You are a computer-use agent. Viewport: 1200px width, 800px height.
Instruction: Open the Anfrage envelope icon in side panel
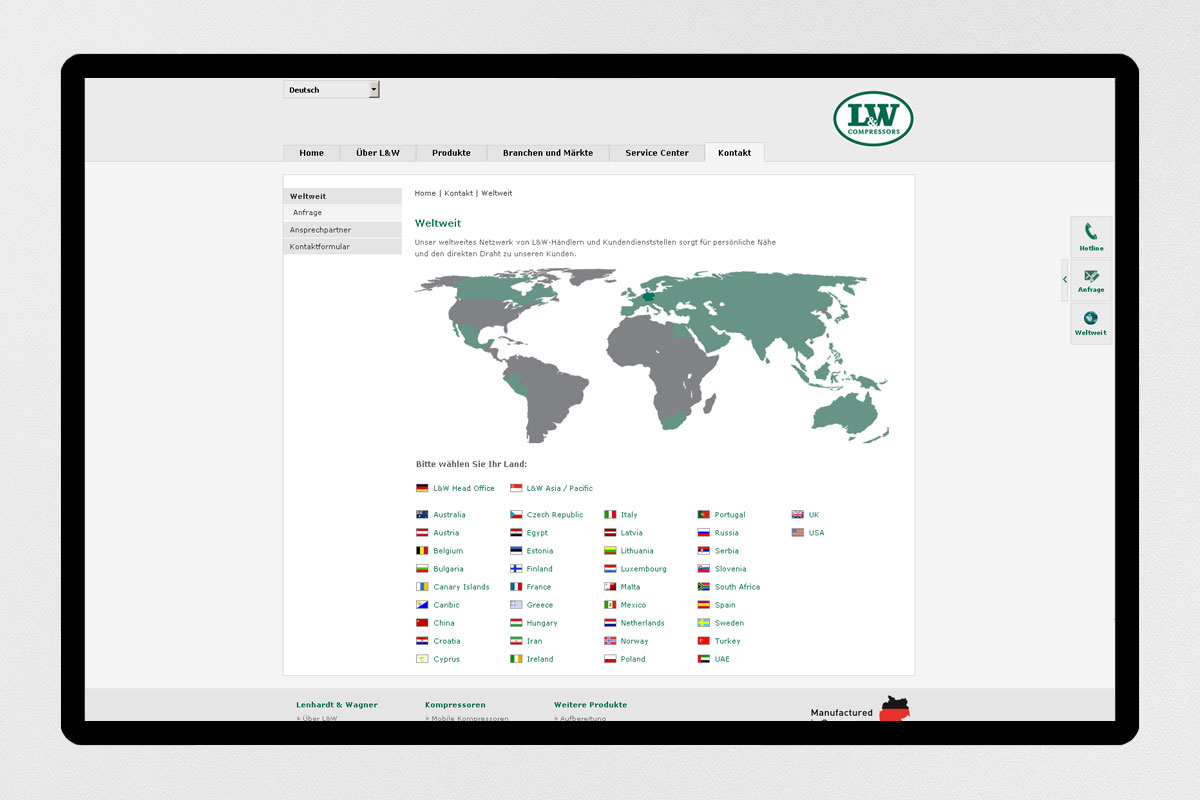point(1091,275)
